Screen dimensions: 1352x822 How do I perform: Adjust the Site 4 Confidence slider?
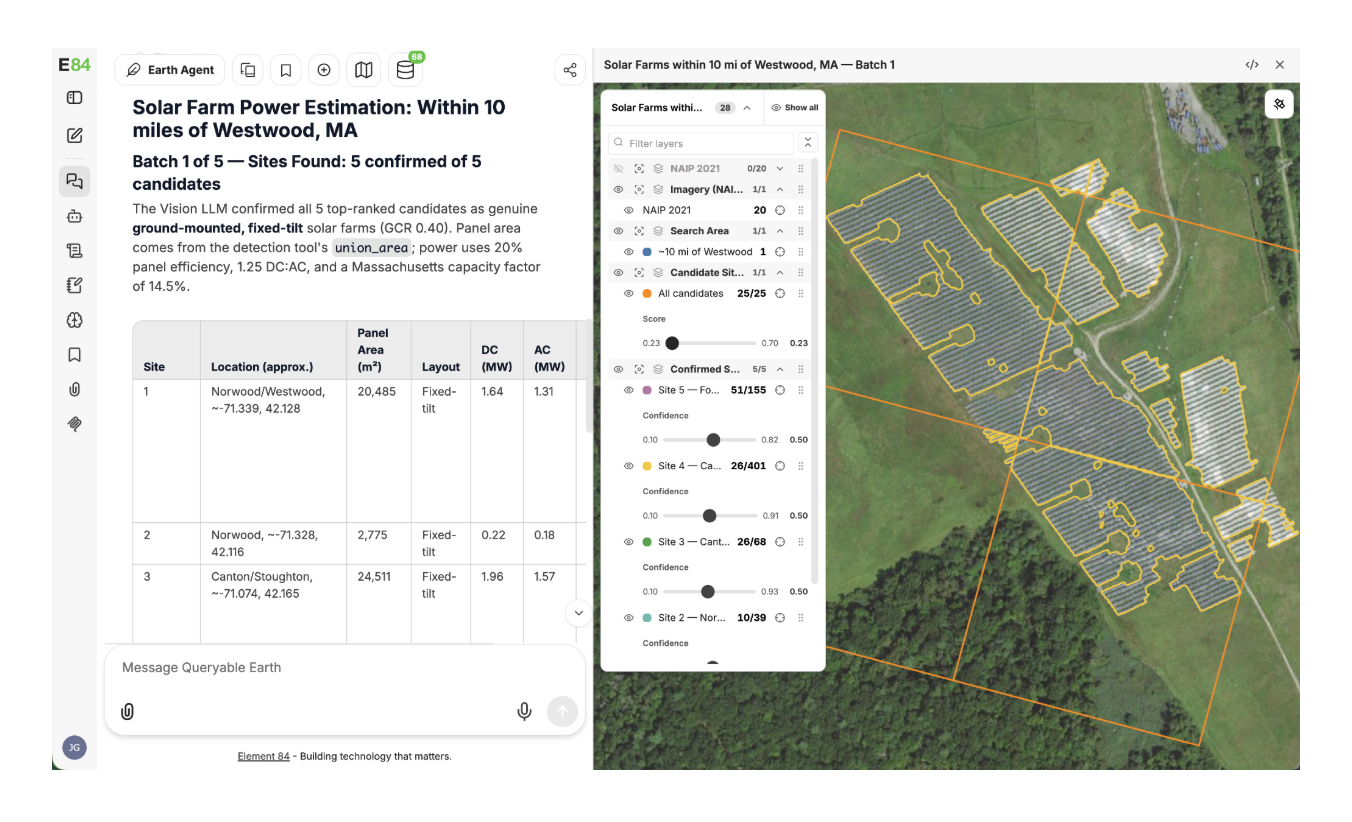coord(709,516)
